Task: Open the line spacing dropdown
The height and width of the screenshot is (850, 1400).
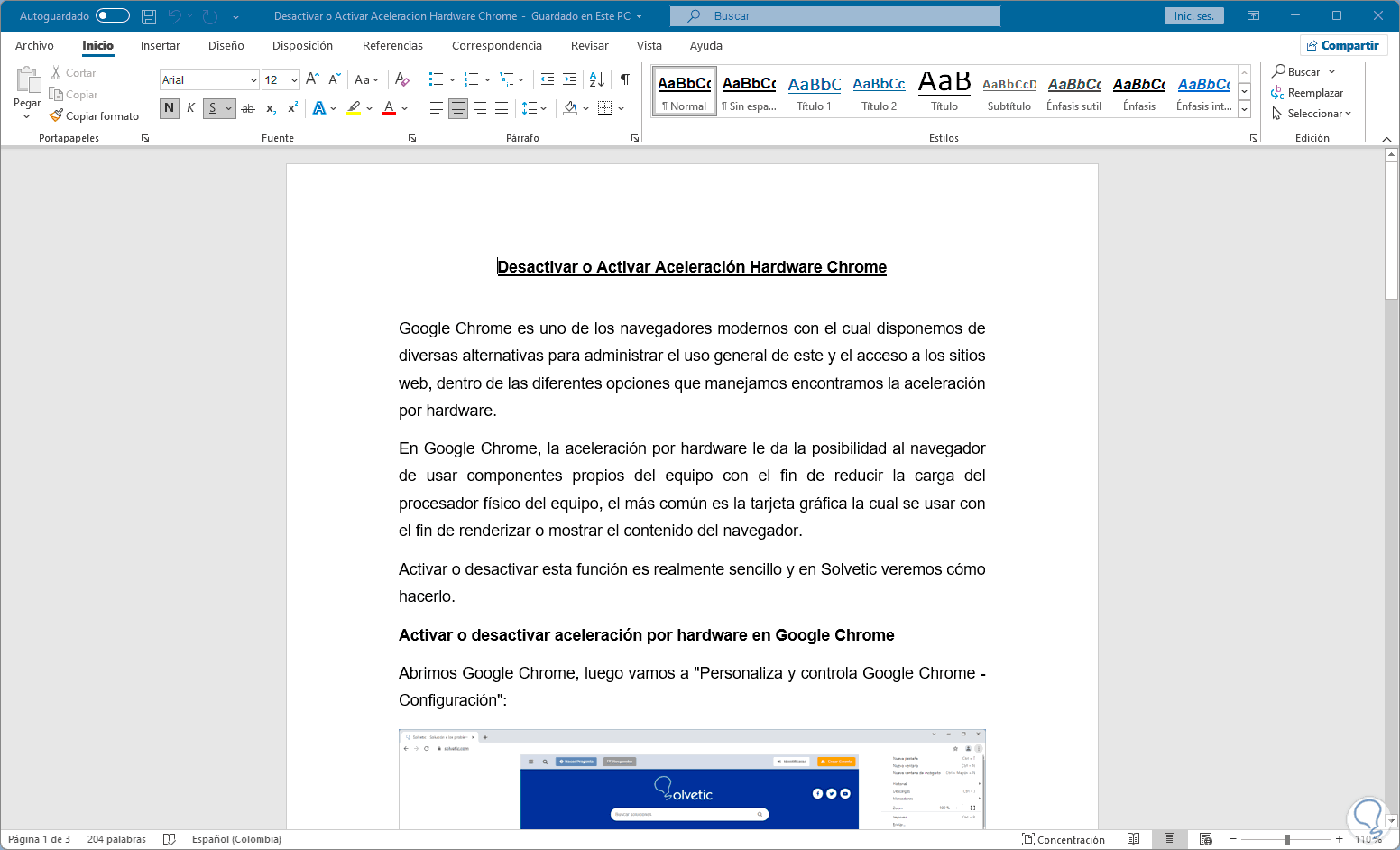Action: pyautogui.click(x=544, y=108)
